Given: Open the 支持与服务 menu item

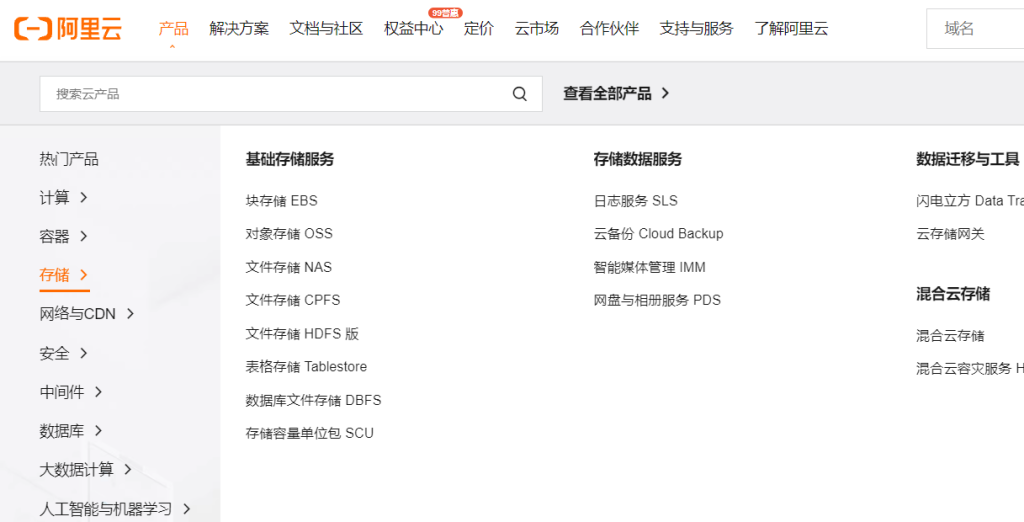Looking at the screenshot, I should 696,29.
